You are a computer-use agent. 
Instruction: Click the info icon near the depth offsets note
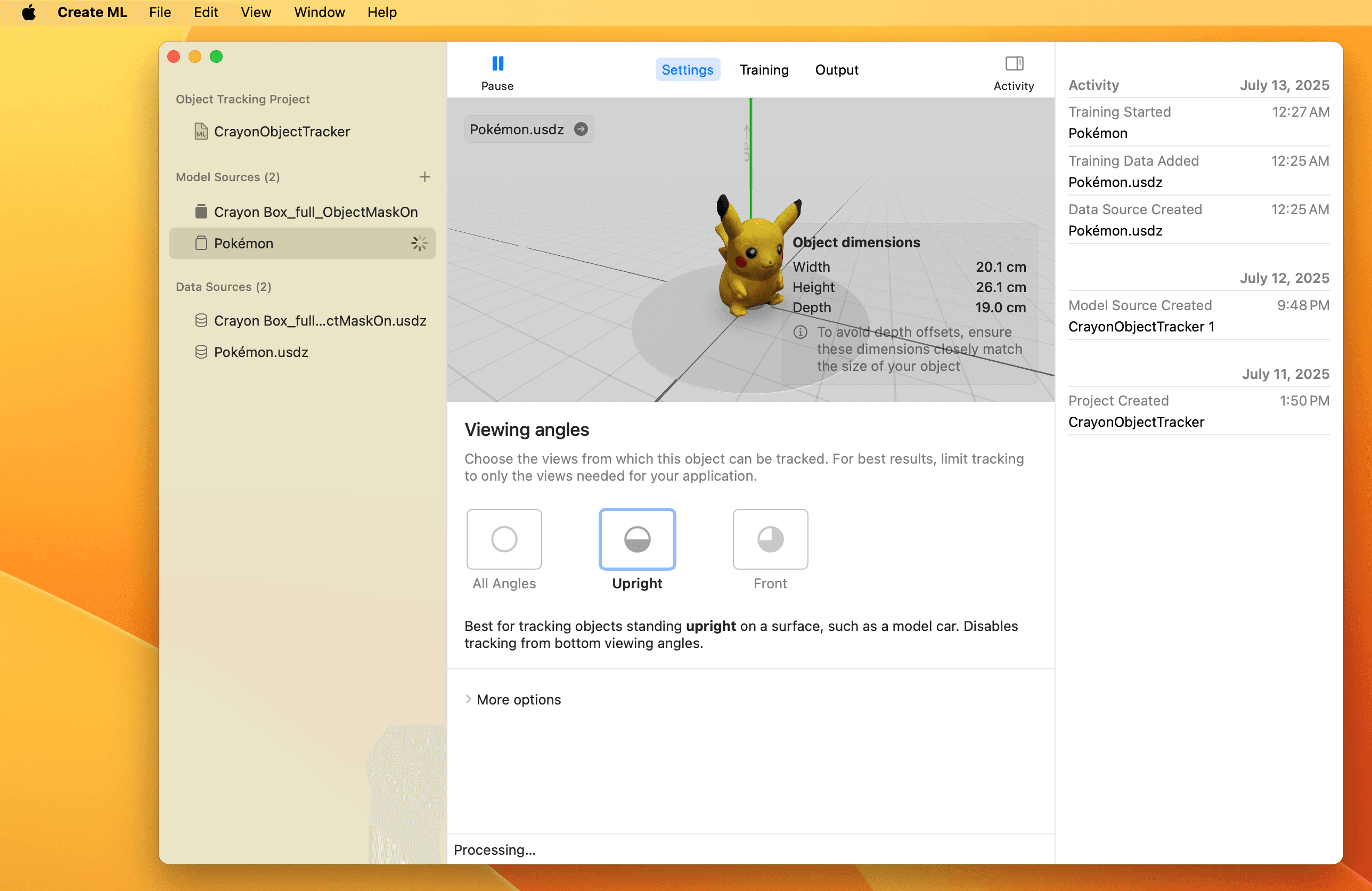tap(800, 332)
